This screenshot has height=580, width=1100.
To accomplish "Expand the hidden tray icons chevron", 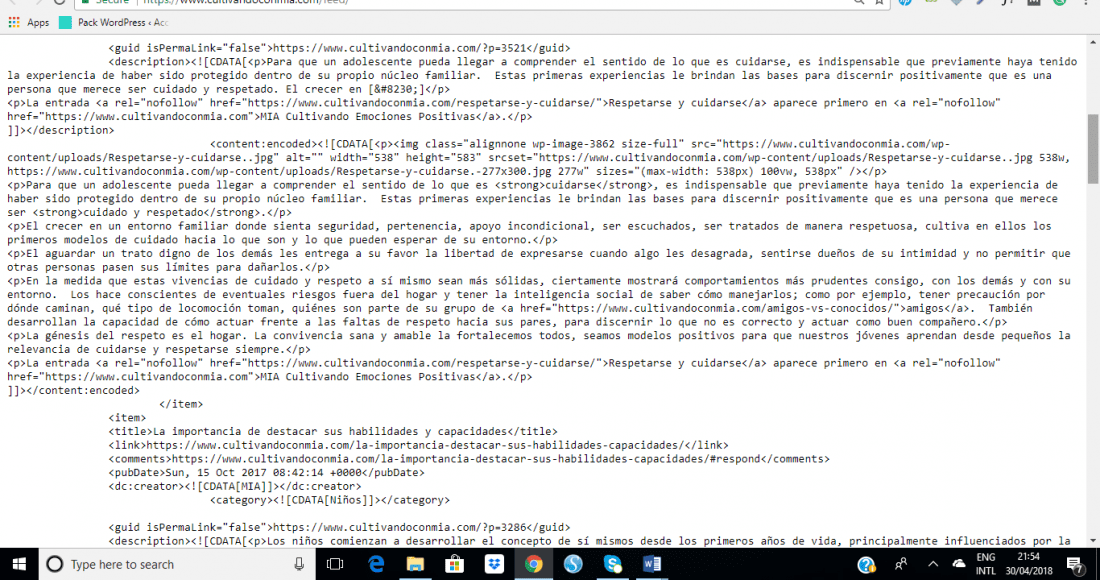I will click(x=933, y=564).
